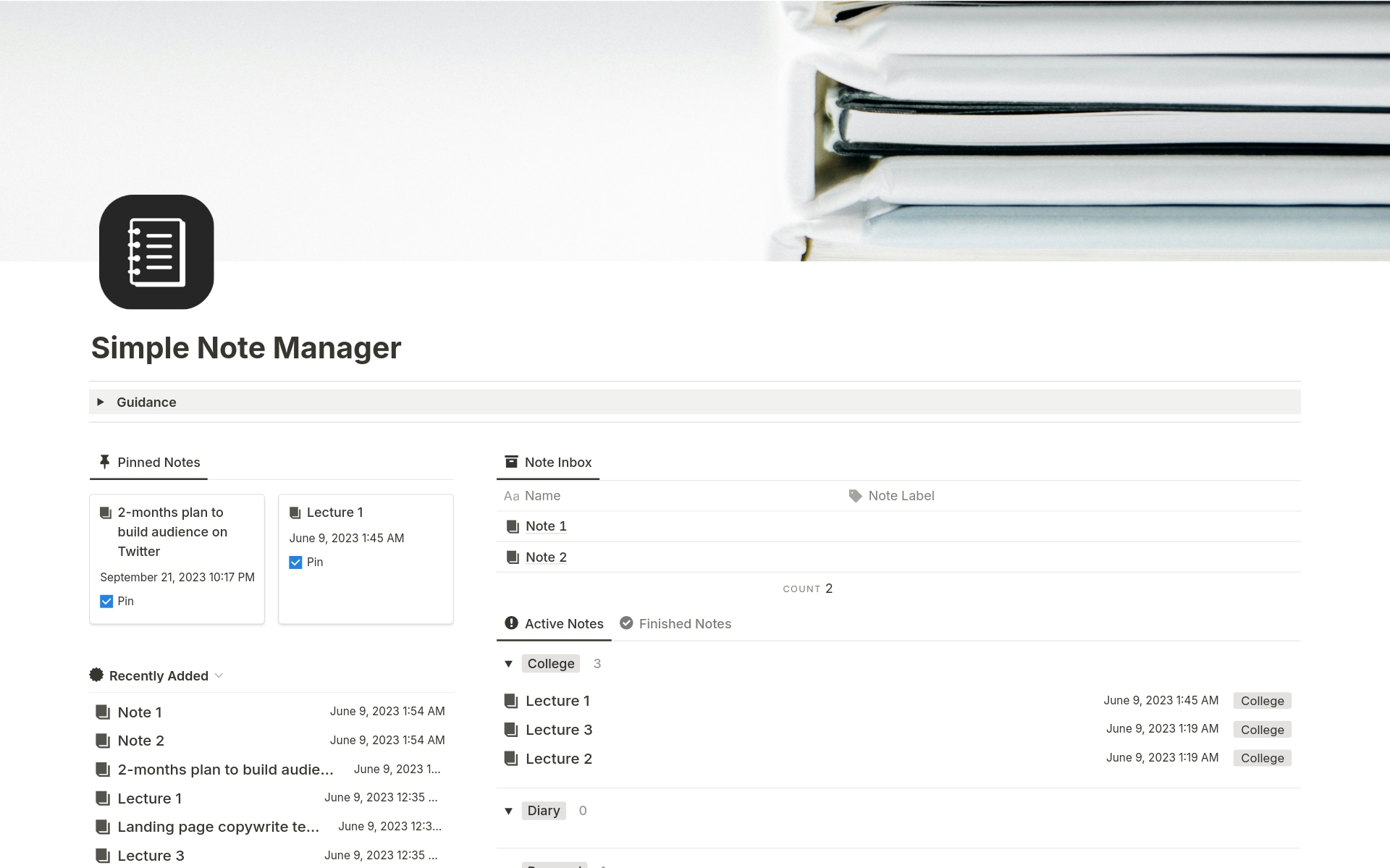Click the Active Notes warning icon
1390x868 pixels.
pos(510,623)
